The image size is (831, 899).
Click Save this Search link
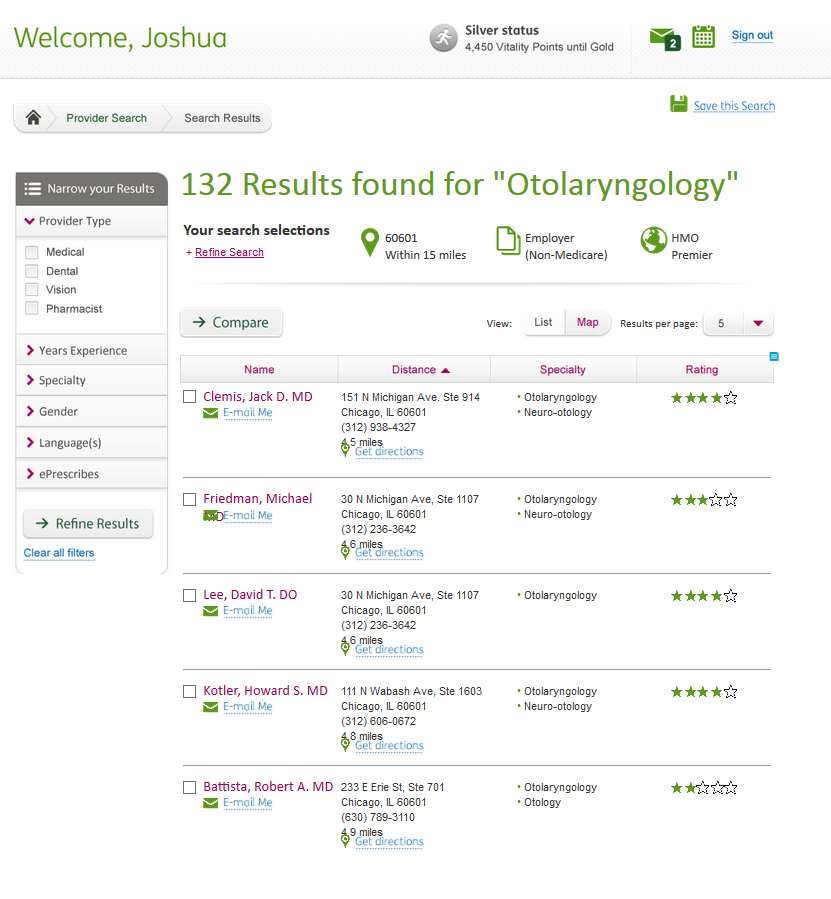point(734,106)
